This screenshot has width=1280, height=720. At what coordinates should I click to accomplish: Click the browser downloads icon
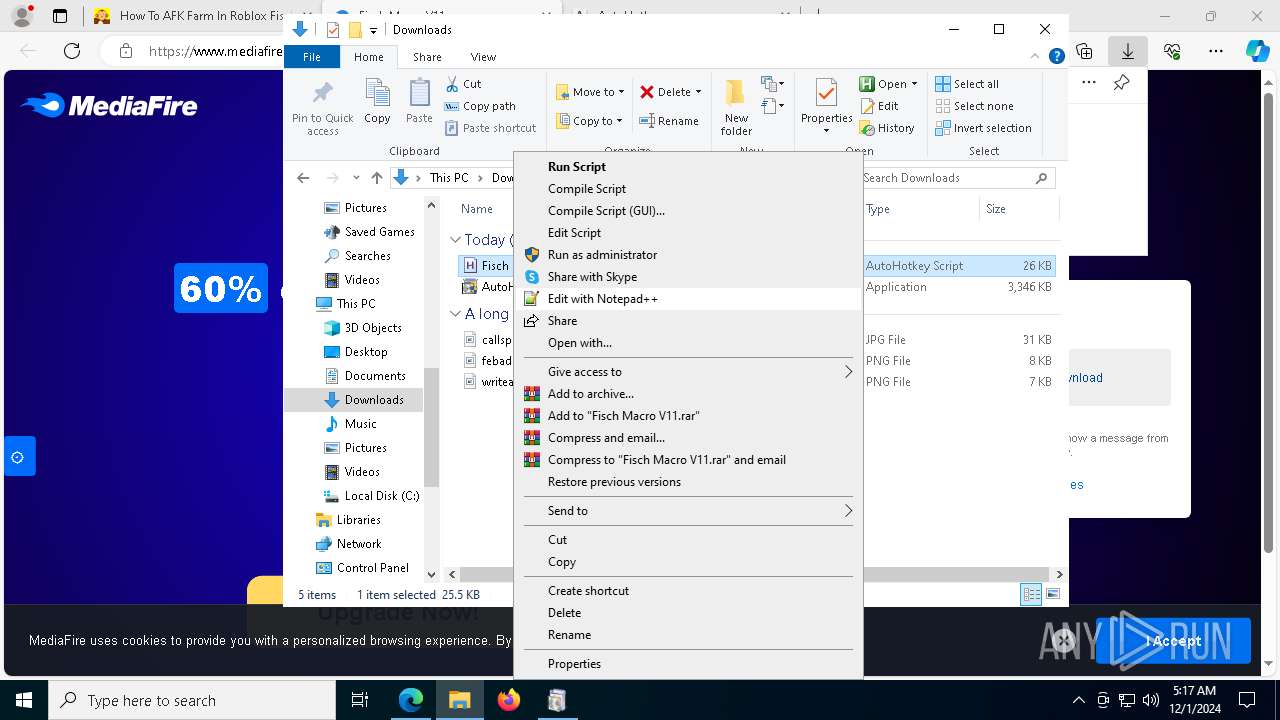(1128, 51)
